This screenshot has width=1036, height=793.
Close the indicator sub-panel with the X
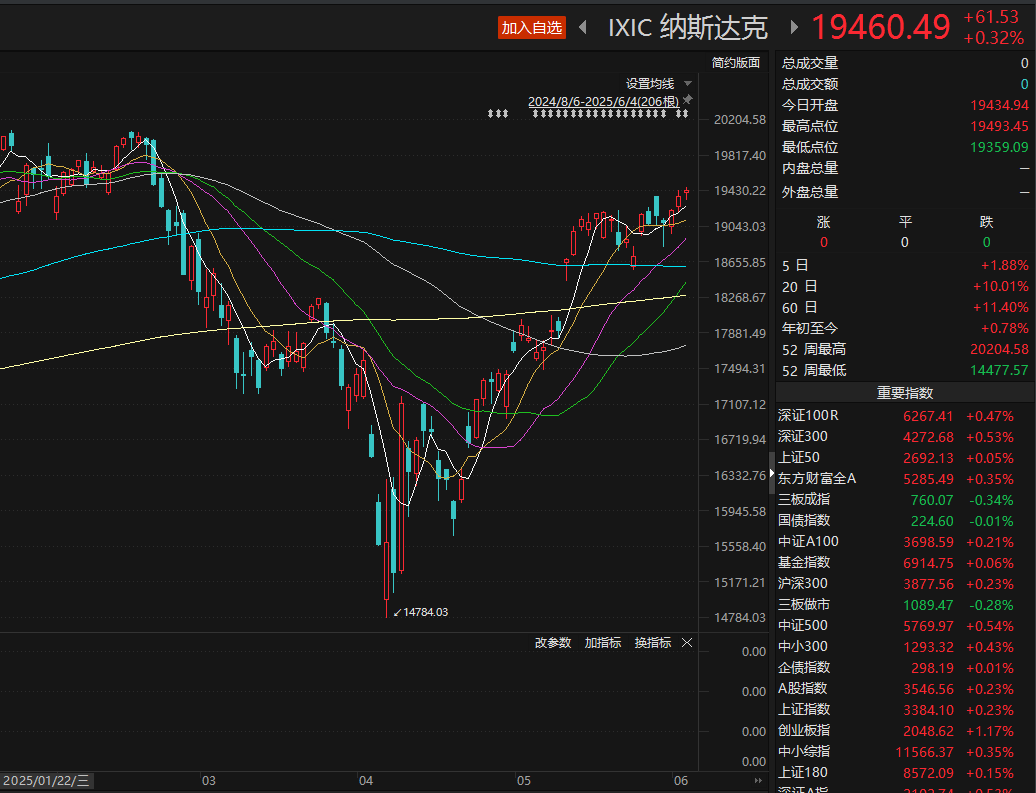point(687,642)
